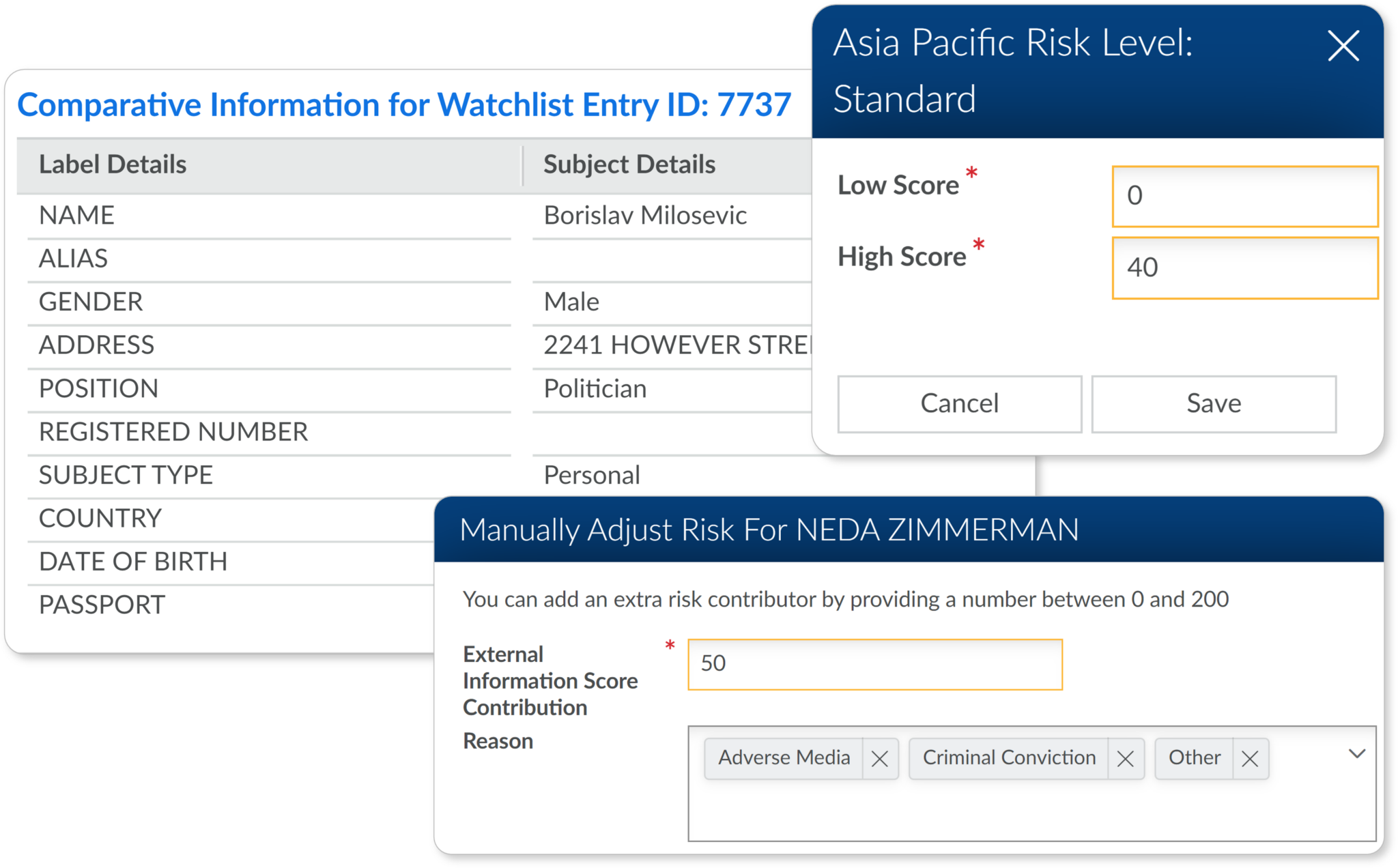
Task: Select the Politician position value
Action: pos(595,389)
